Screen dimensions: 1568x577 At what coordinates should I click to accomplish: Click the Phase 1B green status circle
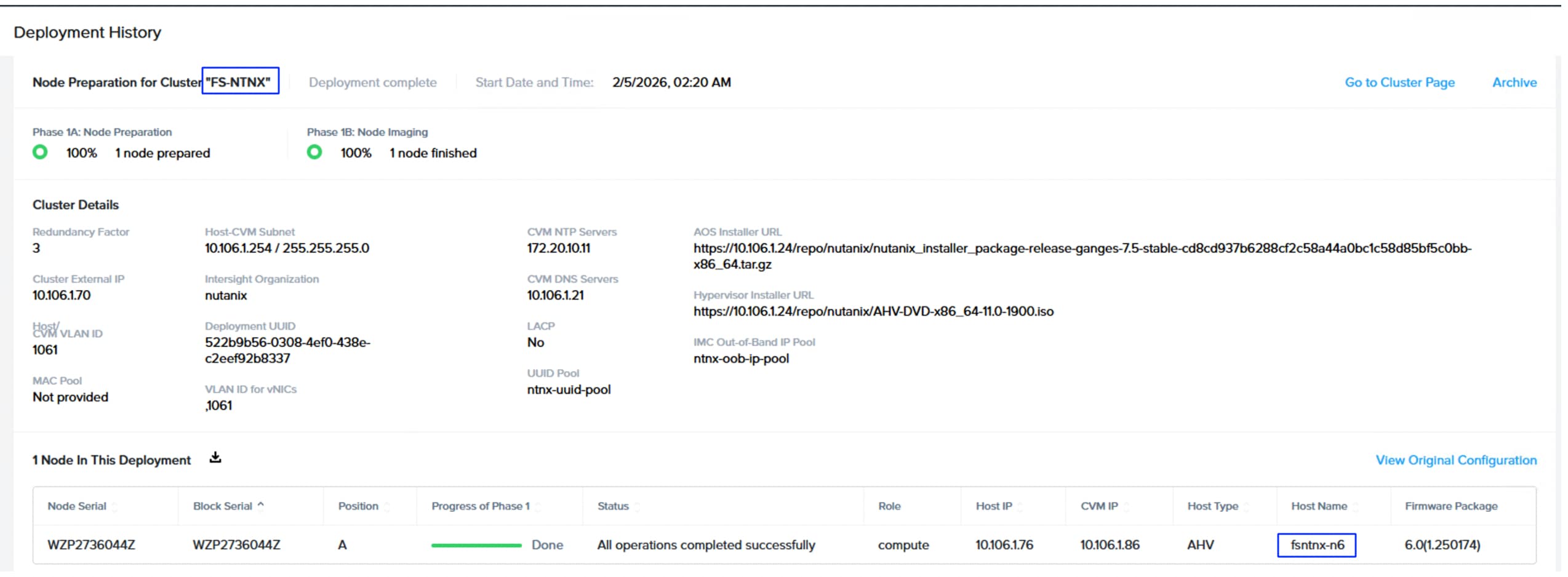pyautogui.click(x=314, y=151)
